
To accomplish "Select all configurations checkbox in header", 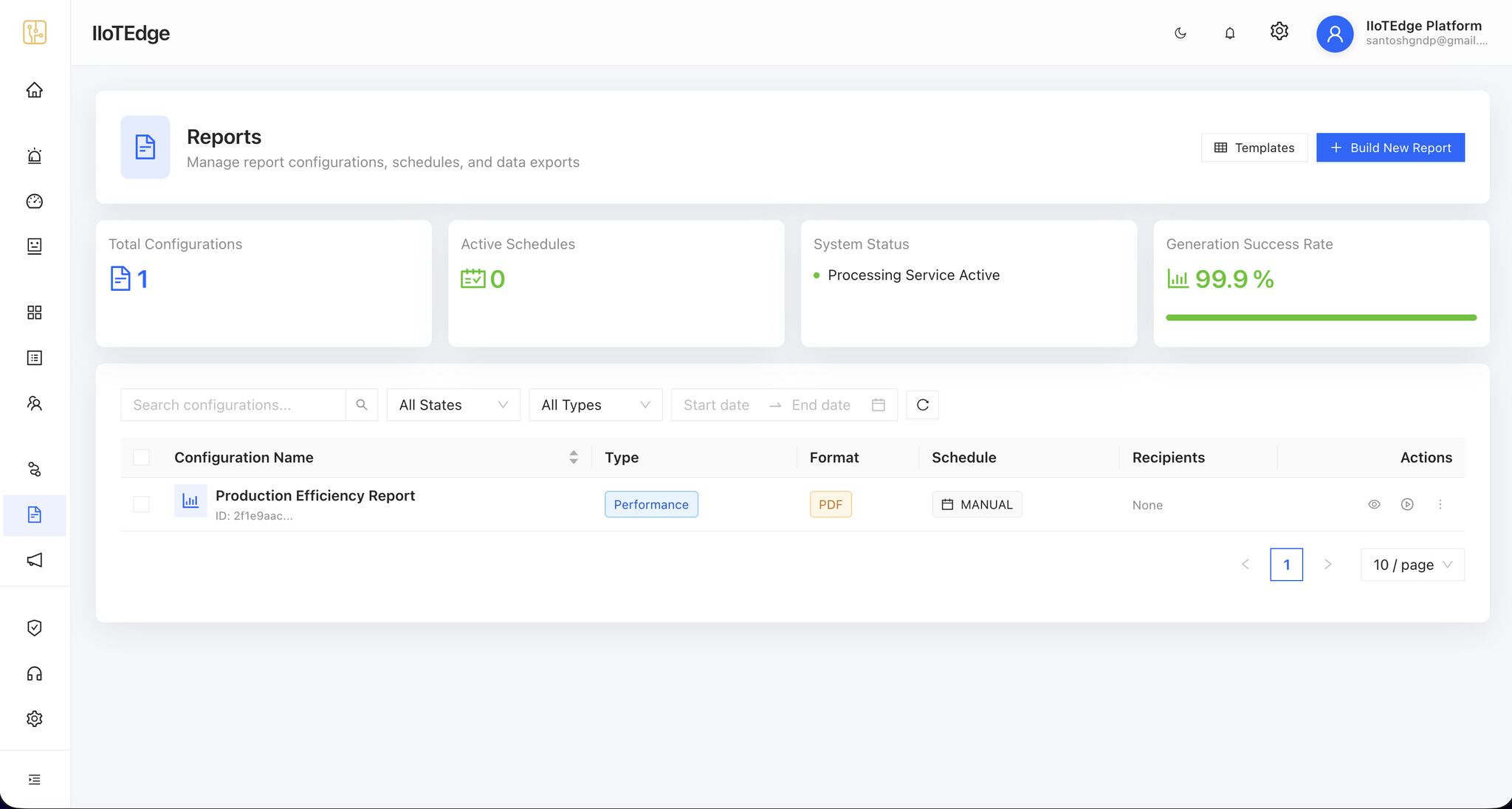I will [x=141, y=458].
